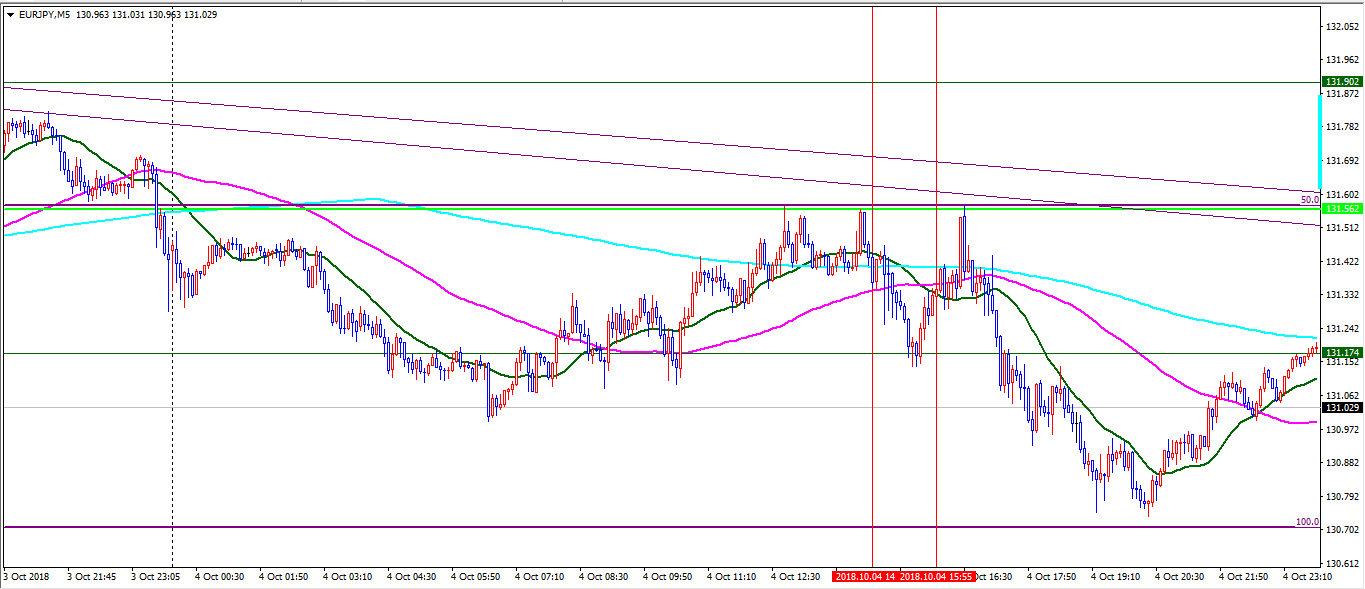Click the 4 Oct 08:30 time axis label

point(604,577)
